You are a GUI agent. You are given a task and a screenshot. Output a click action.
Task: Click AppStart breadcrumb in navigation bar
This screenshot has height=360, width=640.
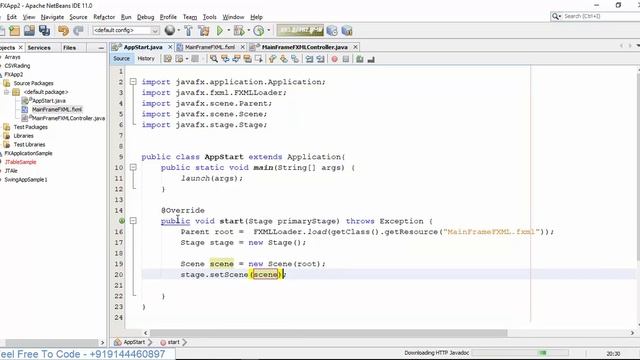click(134, 342)
